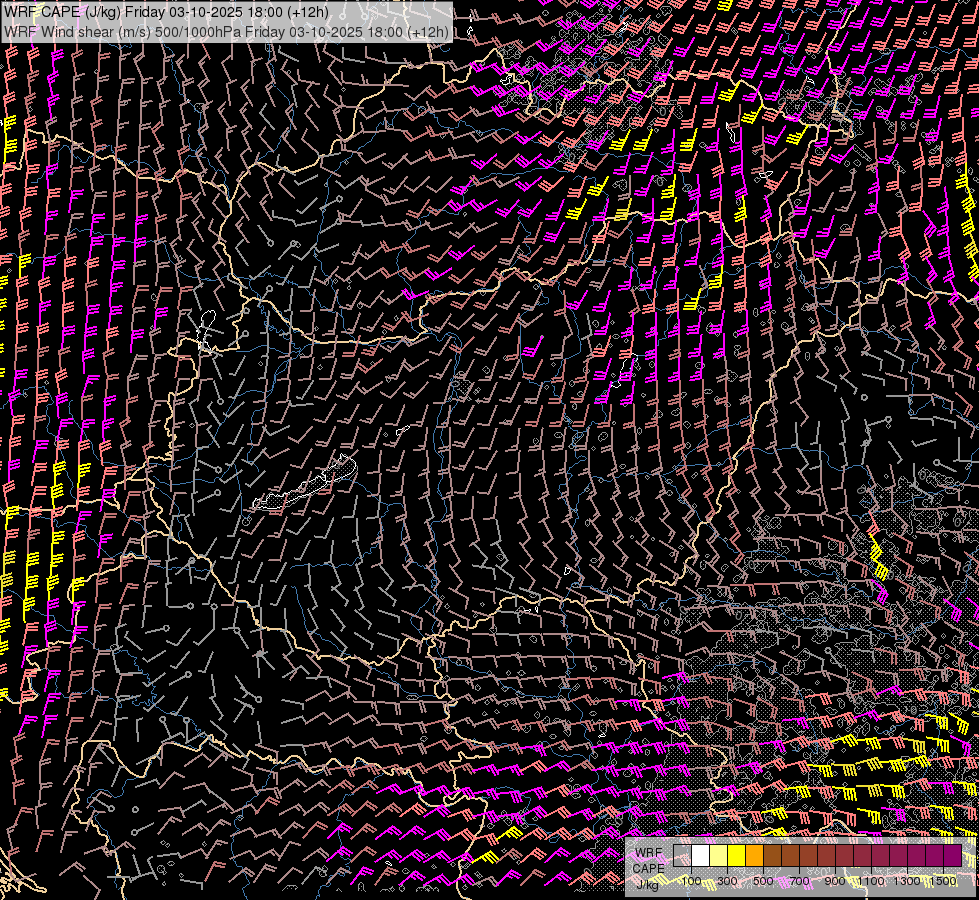Click the 1100 legend scale label
The height and width of the screenshot is (900, 979).
coord(871,881)
